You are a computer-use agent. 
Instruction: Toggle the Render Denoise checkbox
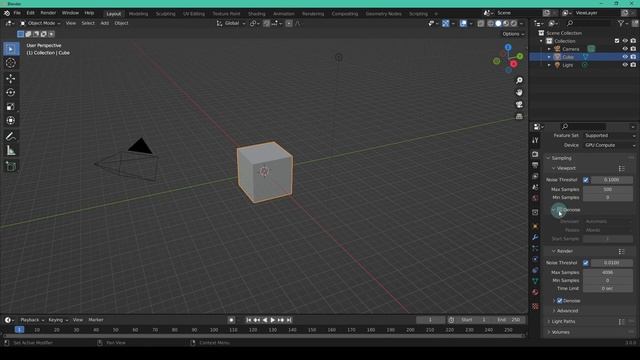click(560, 301)
